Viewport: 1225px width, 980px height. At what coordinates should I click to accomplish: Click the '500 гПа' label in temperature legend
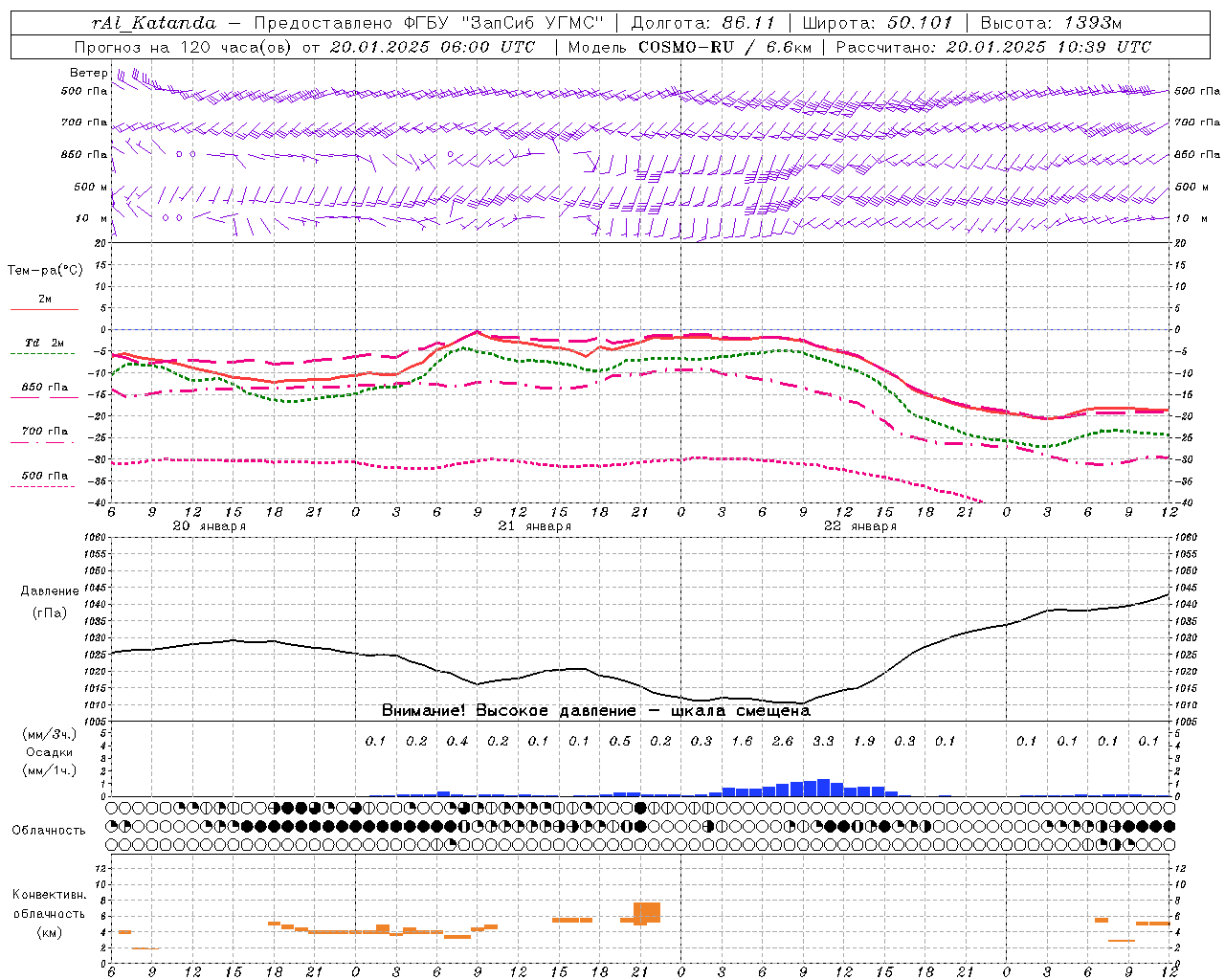[45, 476]
